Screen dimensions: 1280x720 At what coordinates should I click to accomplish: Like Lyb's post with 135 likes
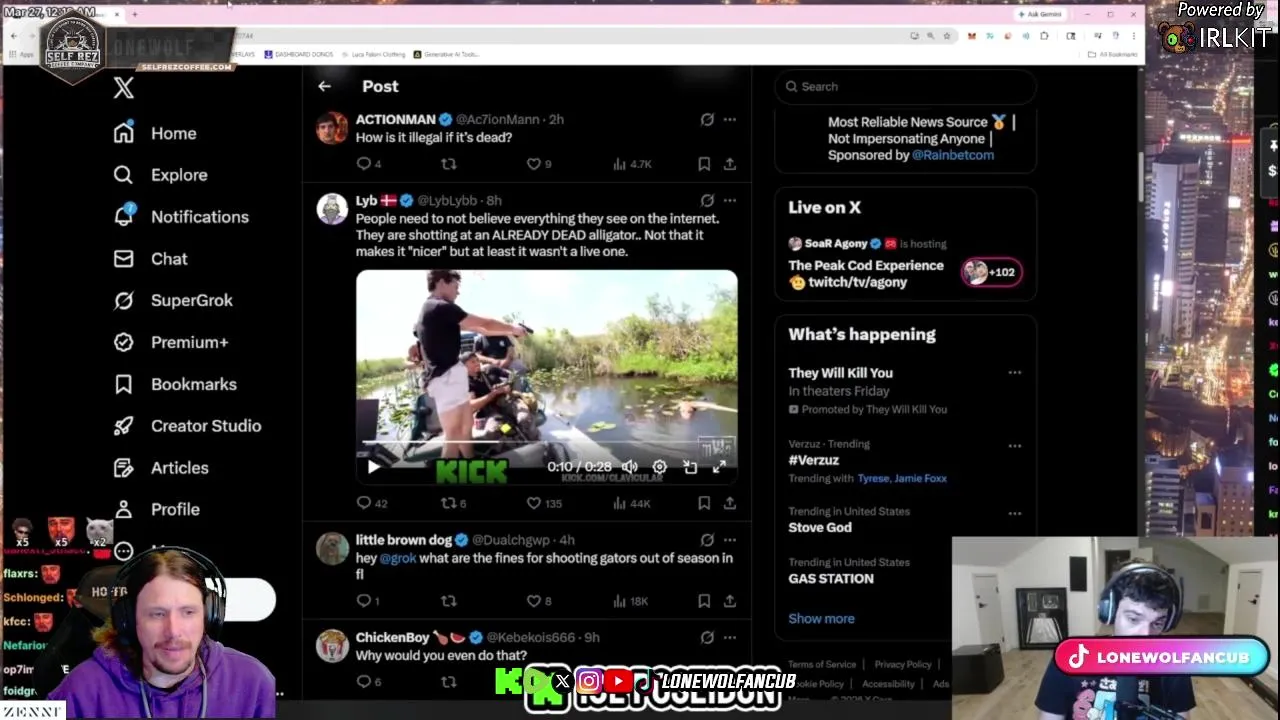click(544, 503)
